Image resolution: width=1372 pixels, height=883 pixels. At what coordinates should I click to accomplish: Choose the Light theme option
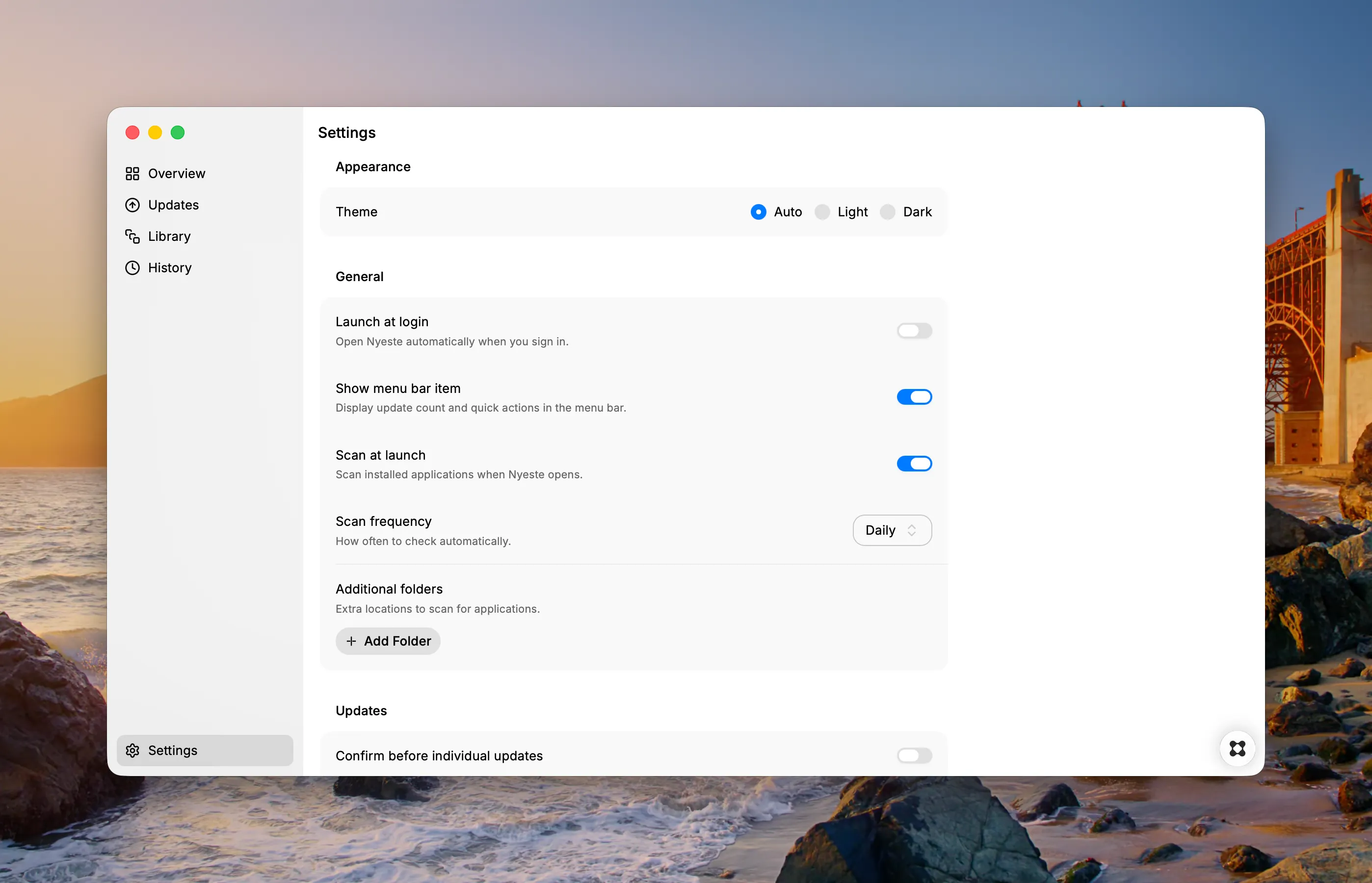(822, 212)
